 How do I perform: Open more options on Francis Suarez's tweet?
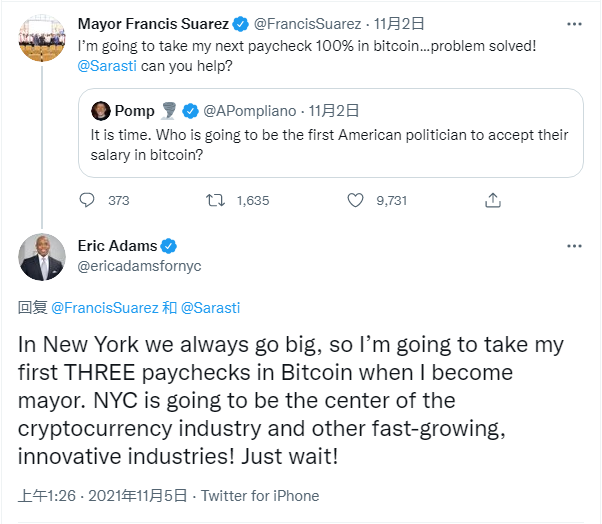tap(573, 23)
